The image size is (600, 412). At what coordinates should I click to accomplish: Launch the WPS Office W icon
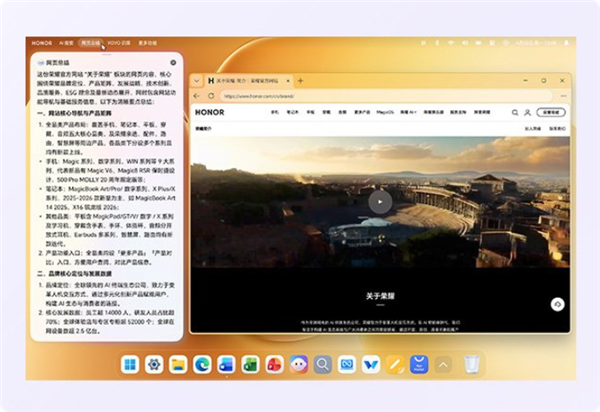[x=371, y=365]
